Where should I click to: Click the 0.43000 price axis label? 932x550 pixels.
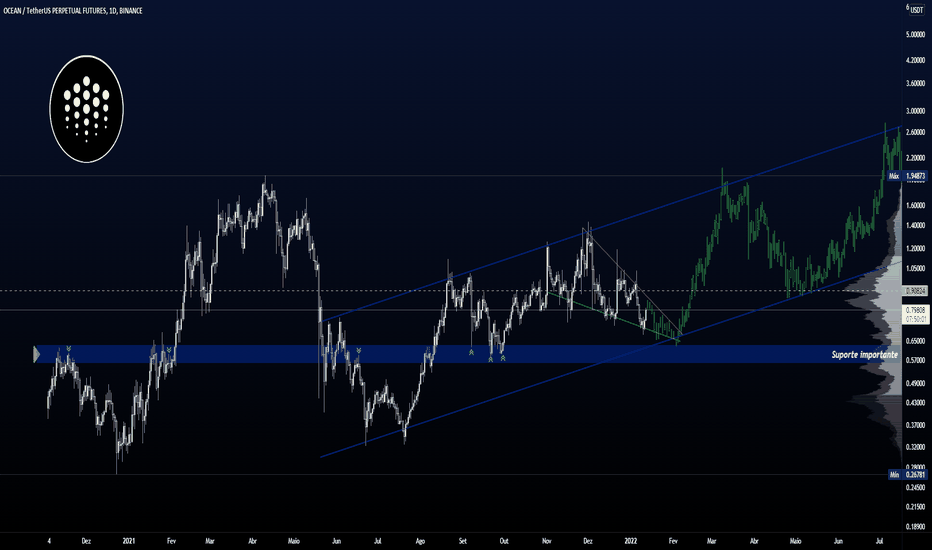pos(915,403)
